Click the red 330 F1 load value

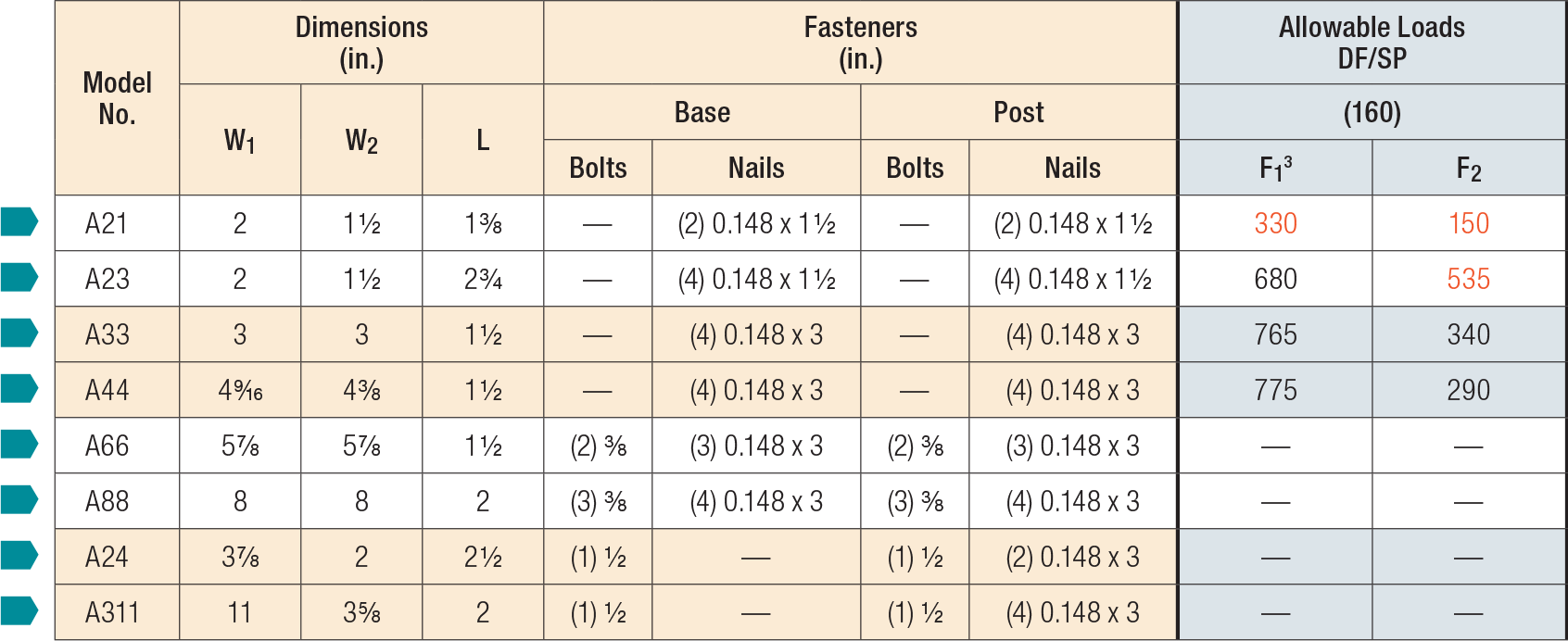(1275, 223)
